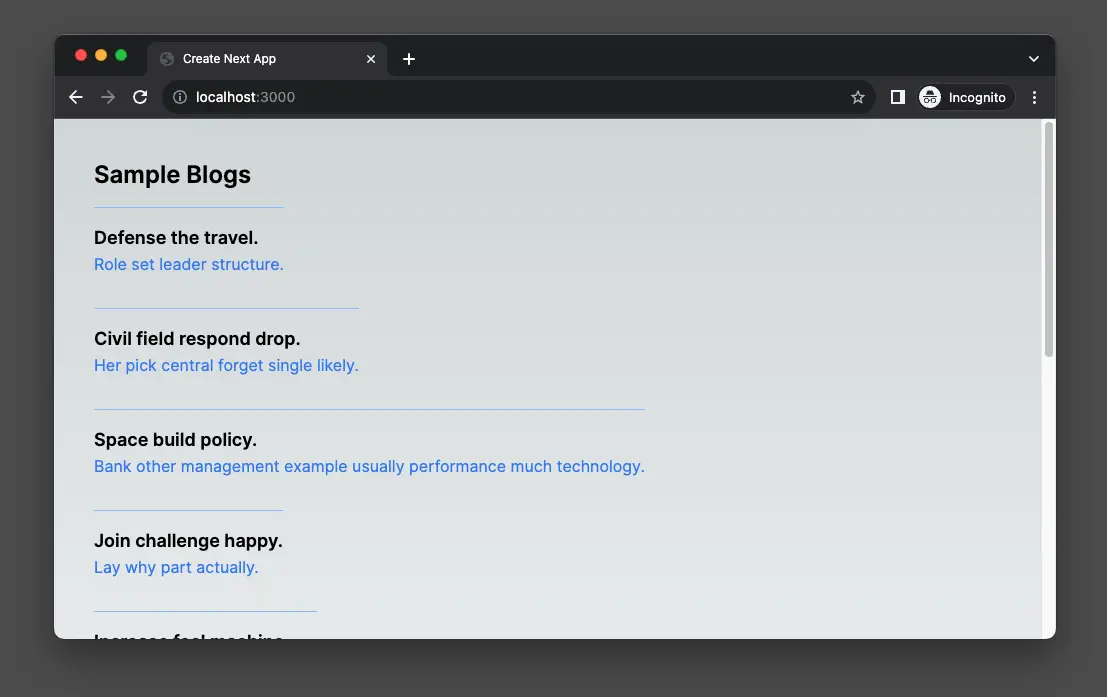Close the Create Next App tab
Screen dimensions: 1107x697
(371, 59)
